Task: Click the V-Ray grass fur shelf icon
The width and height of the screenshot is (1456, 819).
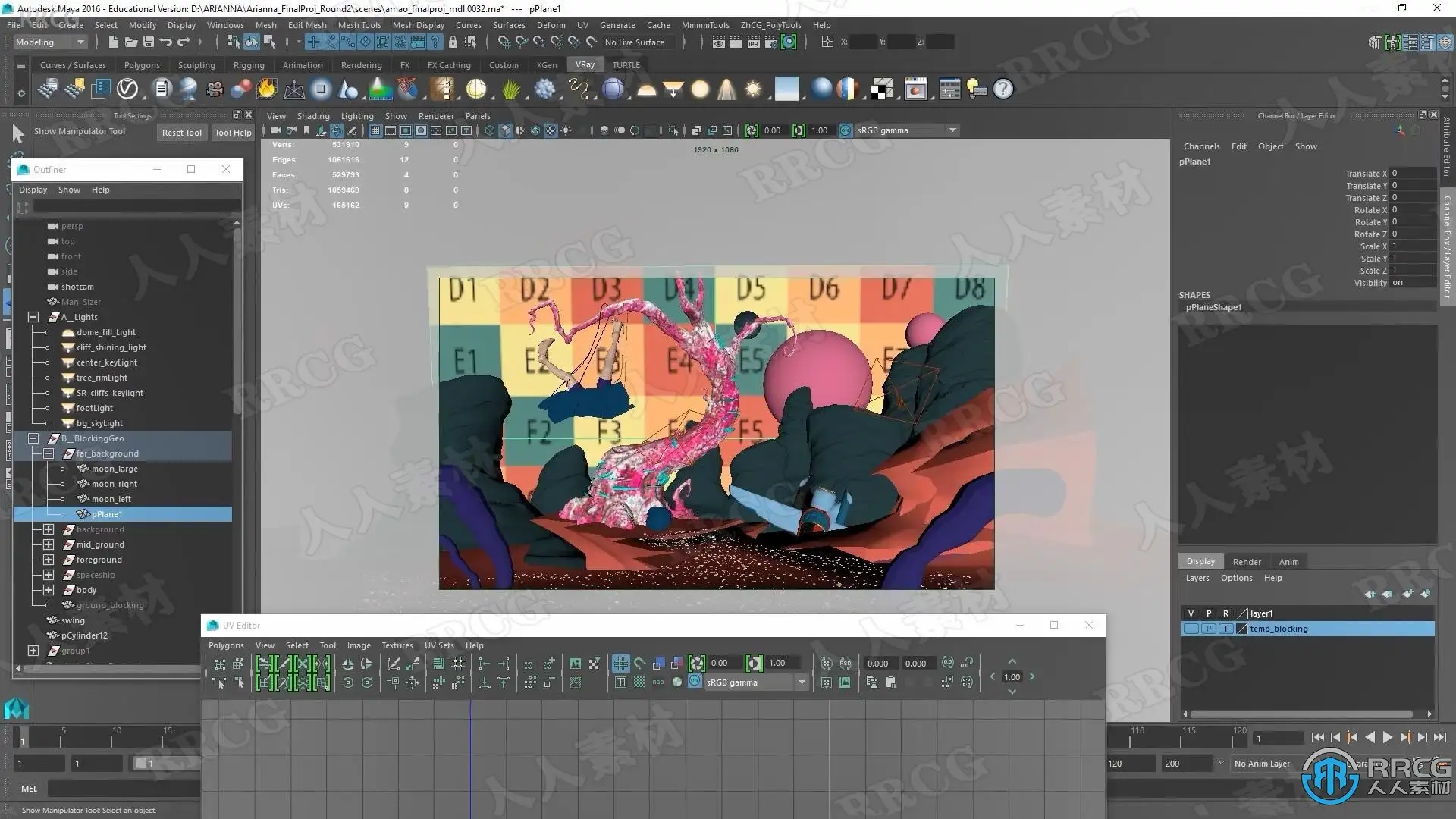Action: [511, 89]
